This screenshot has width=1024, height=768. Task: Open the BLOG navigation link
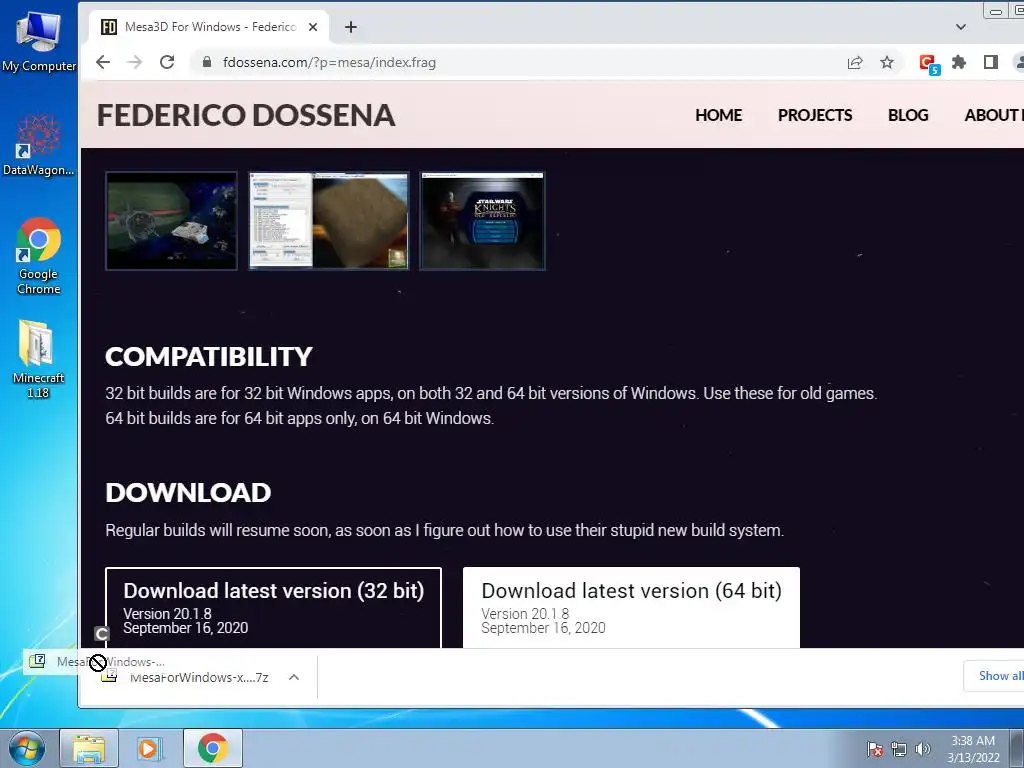(x=908, y=116)
